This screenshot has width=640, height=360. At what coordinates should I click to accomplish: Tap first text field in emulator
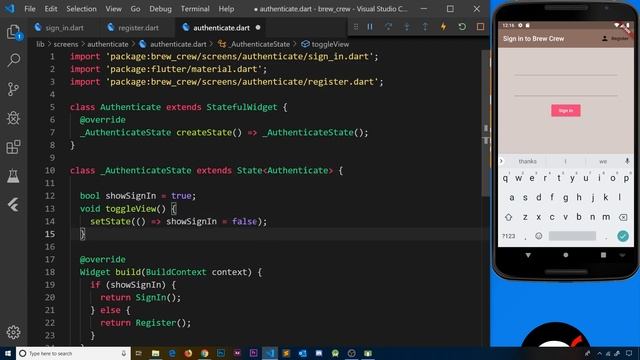point(566,69)
